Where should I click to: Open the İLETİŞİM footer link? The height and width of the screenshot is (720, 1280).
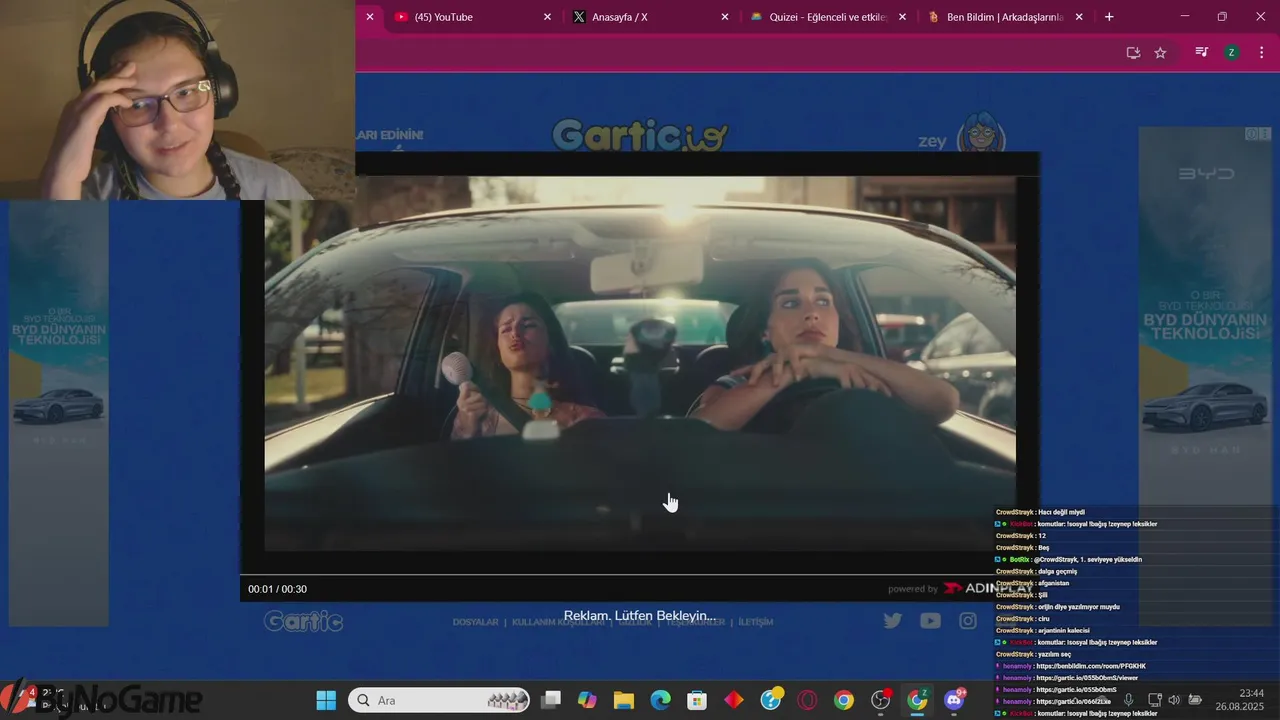[x=756, y=622]
